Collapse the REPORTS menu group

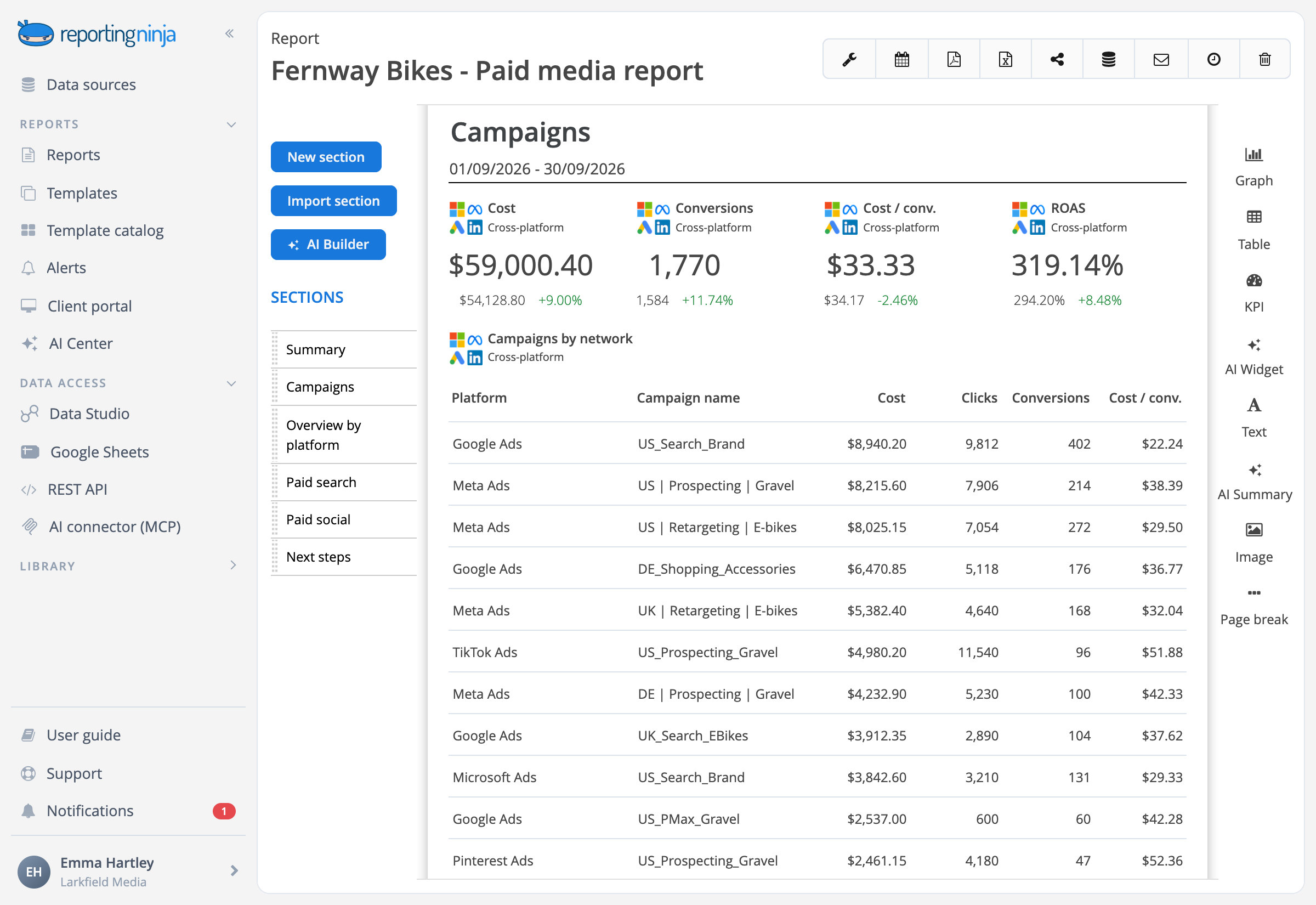(231, 124)
